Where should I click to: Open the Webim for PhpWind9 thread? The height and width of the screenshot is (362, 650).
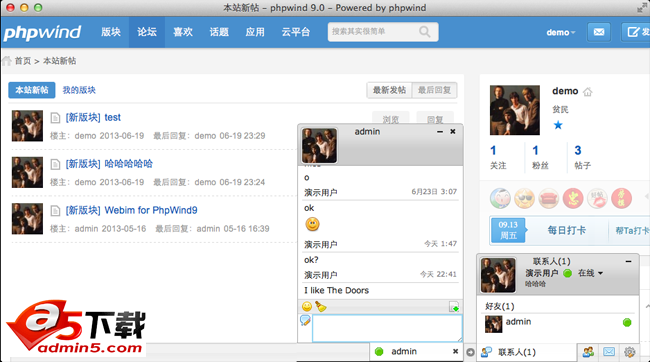151,210
